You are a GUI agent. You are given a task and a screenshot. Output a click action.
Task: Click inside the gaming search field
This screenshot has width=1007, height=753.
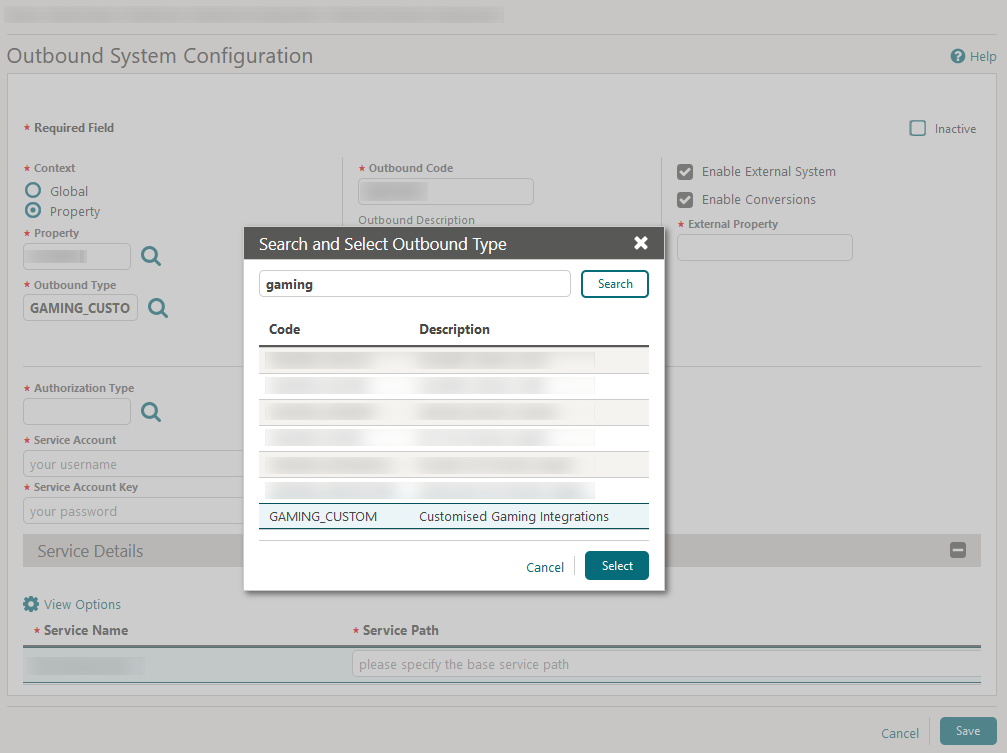[x=414, y=283]
